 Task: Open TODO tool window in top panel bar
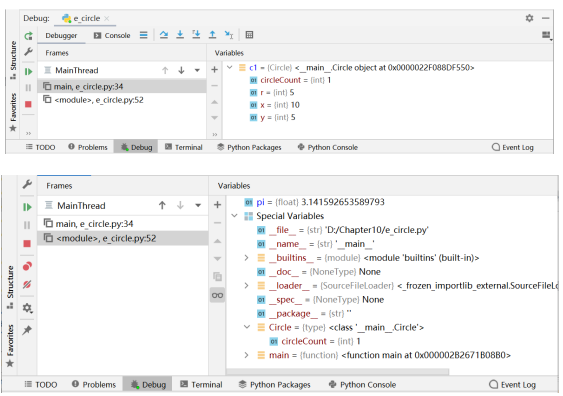pyautogui.click(x=41, y=147)
